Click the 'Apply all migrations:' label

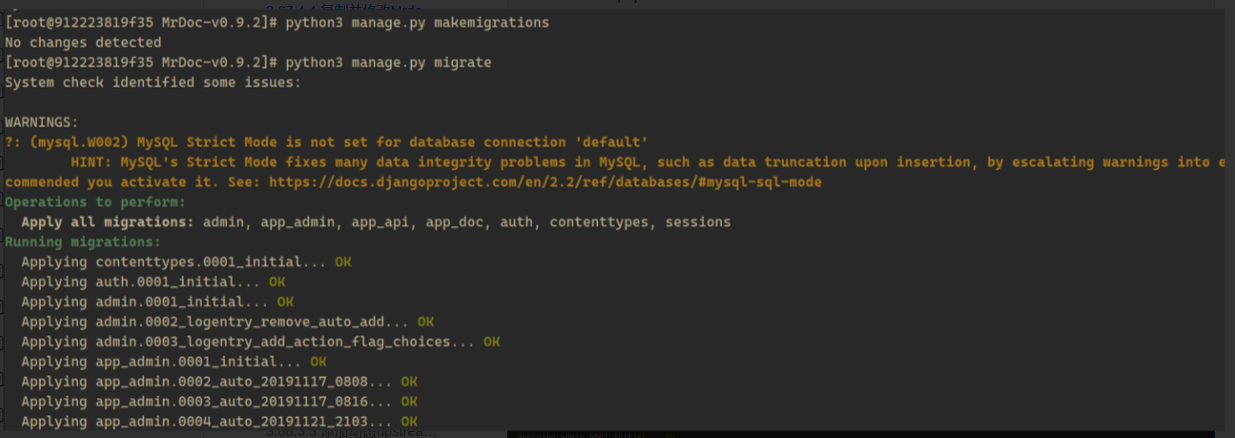108,222
